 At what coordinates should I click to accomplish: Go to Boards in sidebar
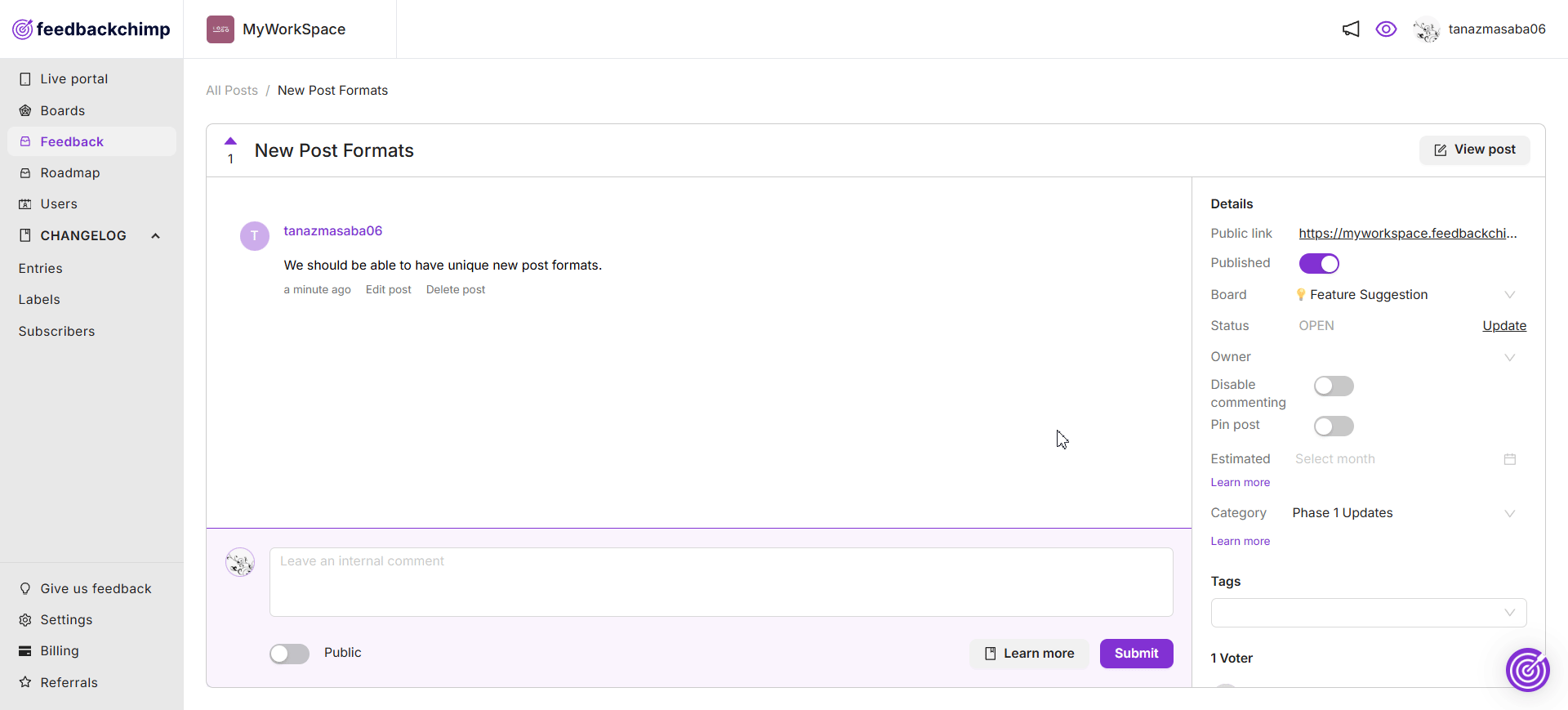click(x=91, y=110)
